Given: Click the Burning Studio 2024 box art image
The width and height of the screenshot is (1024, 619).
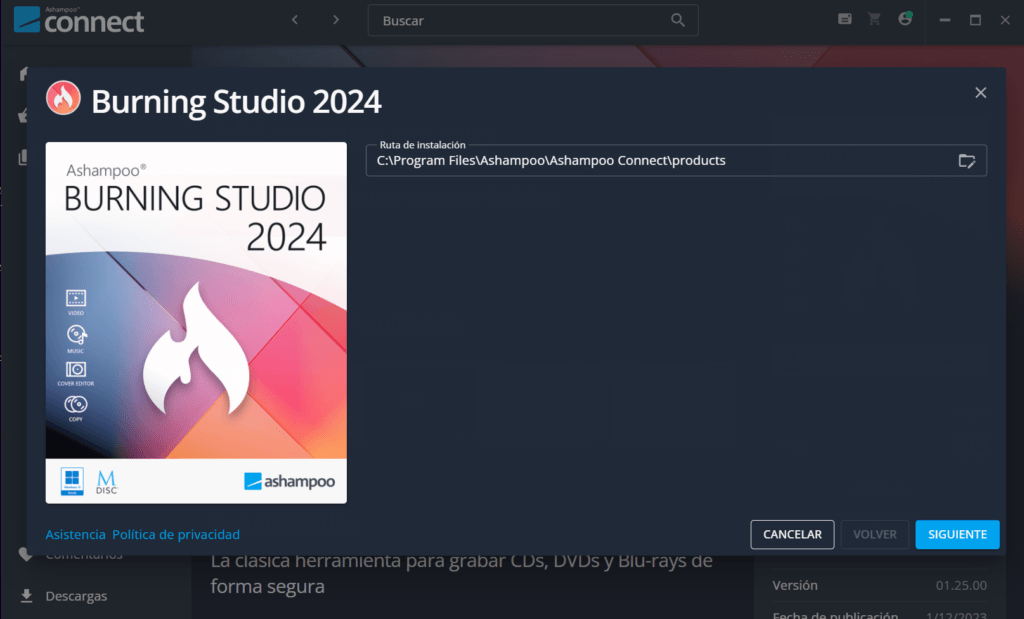Looking at the screenshot, I should pos(196,323).
